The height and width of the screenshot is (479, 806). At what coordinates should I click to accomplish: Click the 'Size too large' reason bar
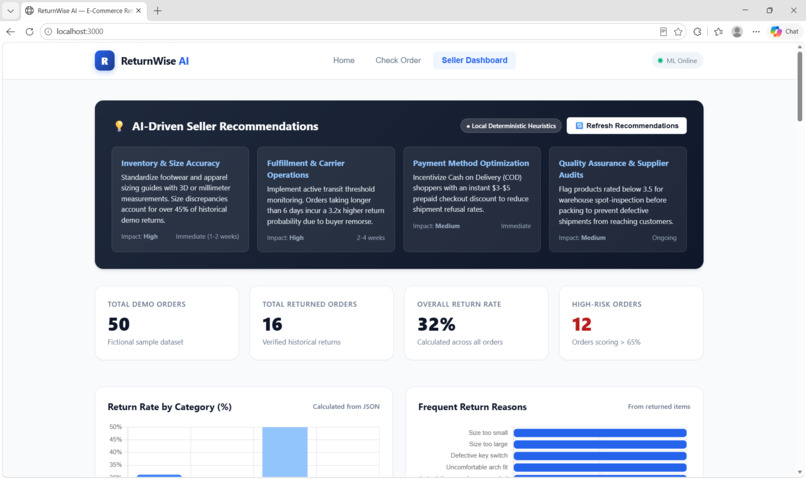tap(600, 444)
